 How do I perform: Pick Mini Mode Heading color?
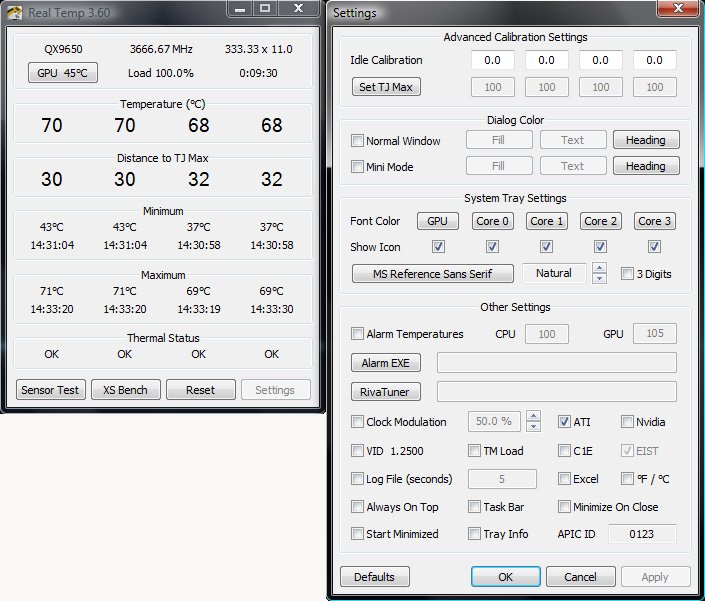(x=645, y=167)
